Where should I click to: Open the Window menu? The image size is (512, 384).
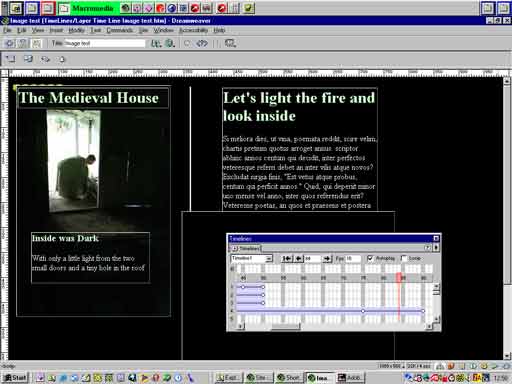[x=163, y=30]
